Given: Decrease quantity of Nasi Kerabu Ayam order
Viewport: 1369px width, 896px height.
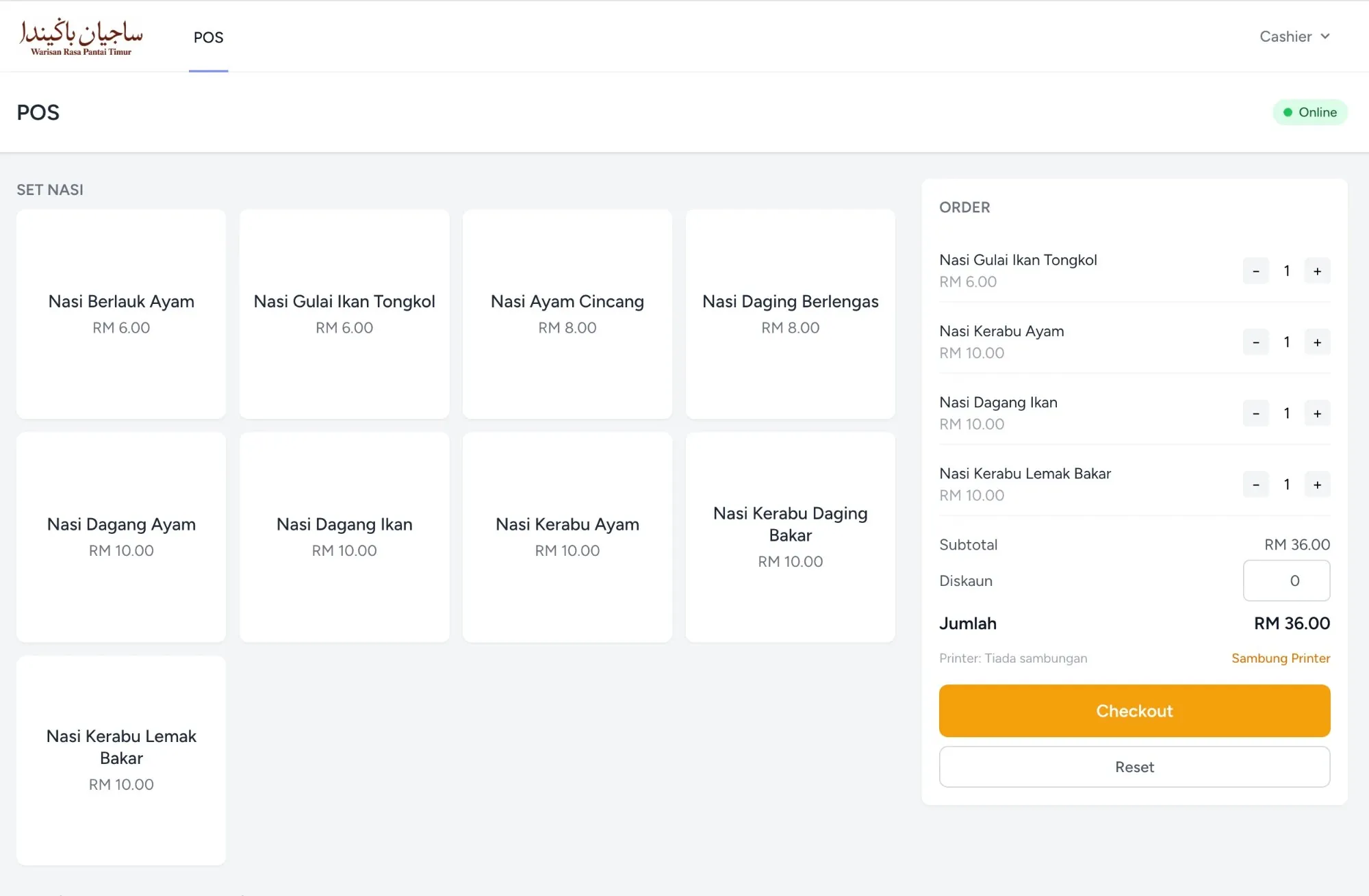Looking at the screenshot, I should (1256, 342).
